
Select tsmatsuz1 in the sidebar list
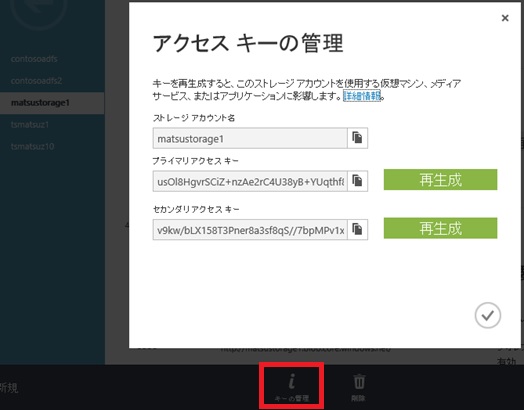[30, 125]
